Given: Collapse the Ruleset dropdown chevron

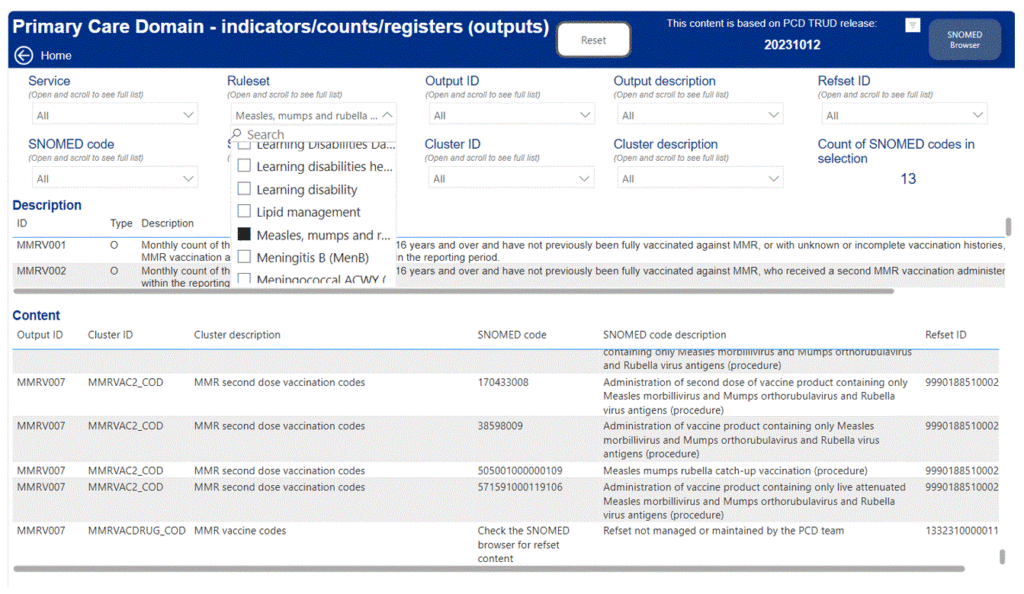Looking at the screenshot, I should tap(387, 115).
